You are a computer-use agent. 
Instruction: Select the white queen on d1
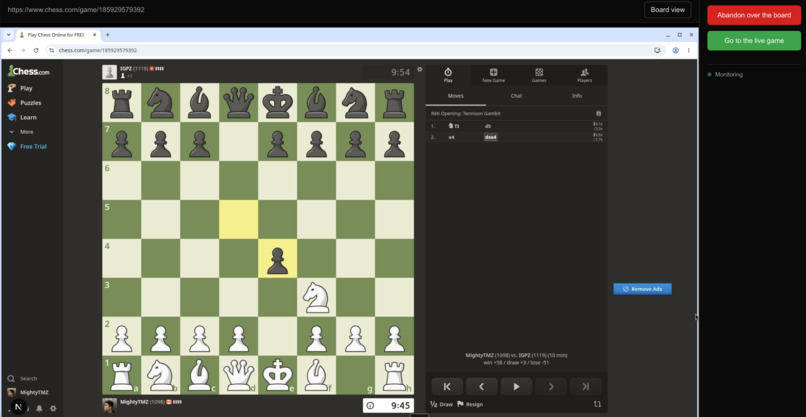239,375
